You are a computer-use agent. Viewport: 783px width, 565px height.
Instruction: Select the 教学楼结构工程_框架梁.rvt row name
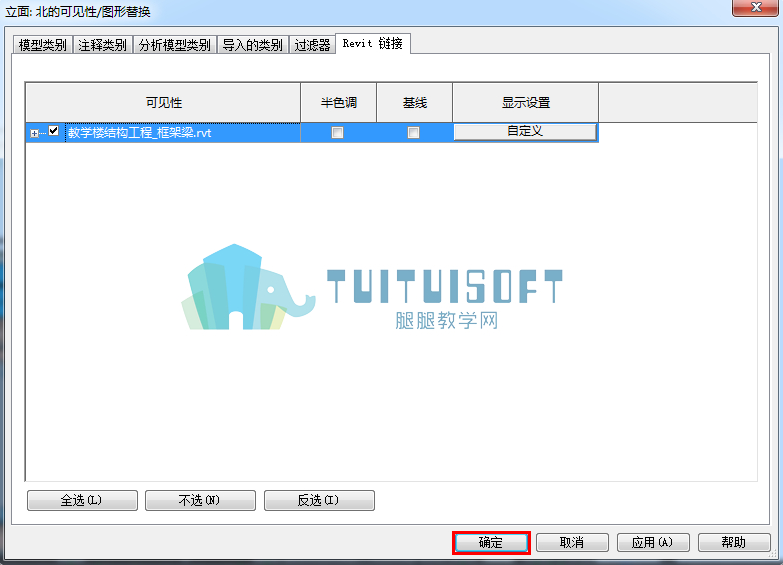pyautogui.click(x=140, y=133)
